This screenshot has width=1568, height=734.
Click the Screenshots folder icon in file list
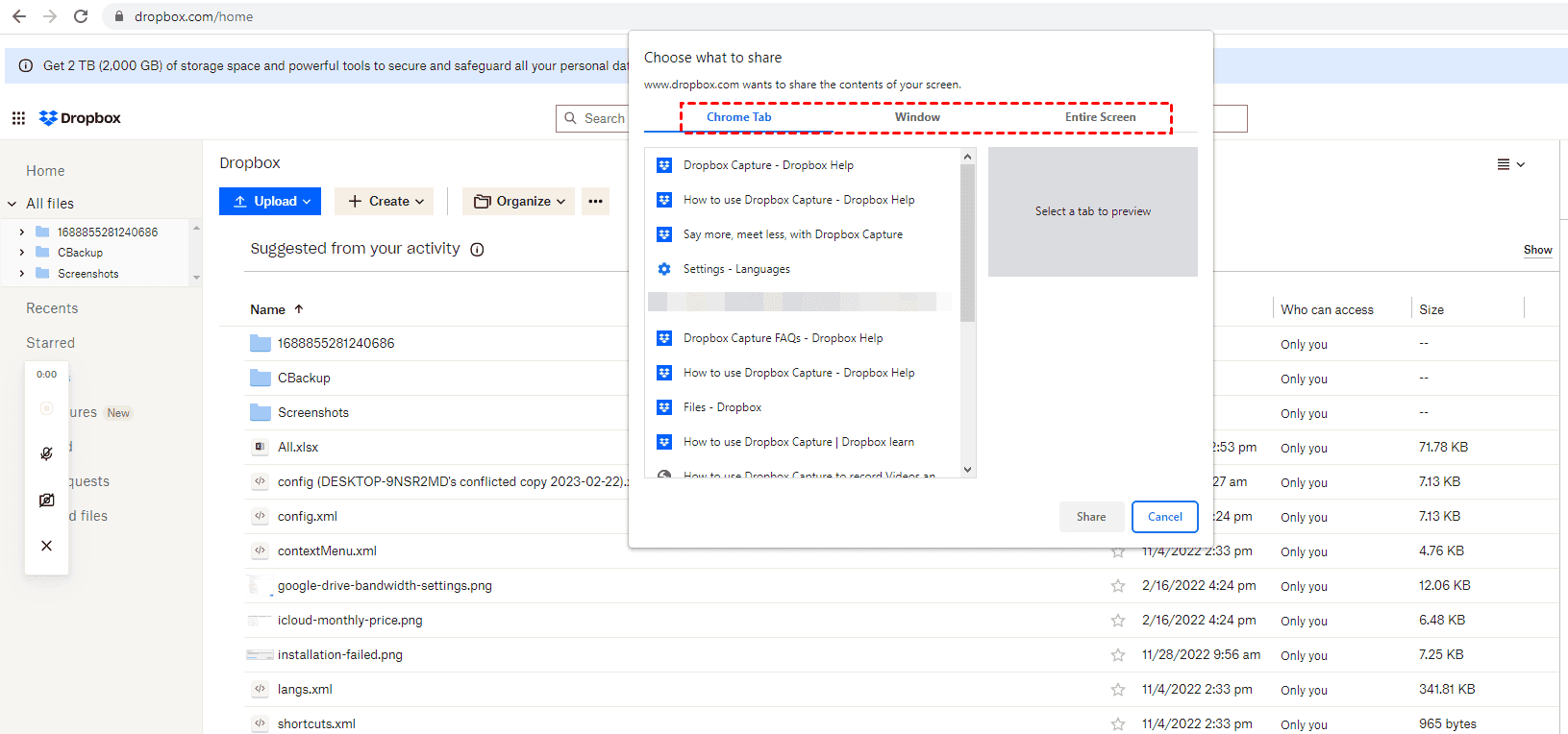click(x=261, y=412)
